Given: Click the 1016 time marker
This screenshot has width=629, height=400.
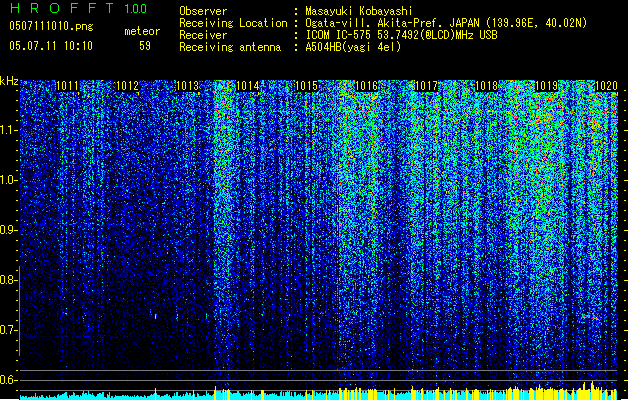Looking at the screenshot, I should click(367, 86).
